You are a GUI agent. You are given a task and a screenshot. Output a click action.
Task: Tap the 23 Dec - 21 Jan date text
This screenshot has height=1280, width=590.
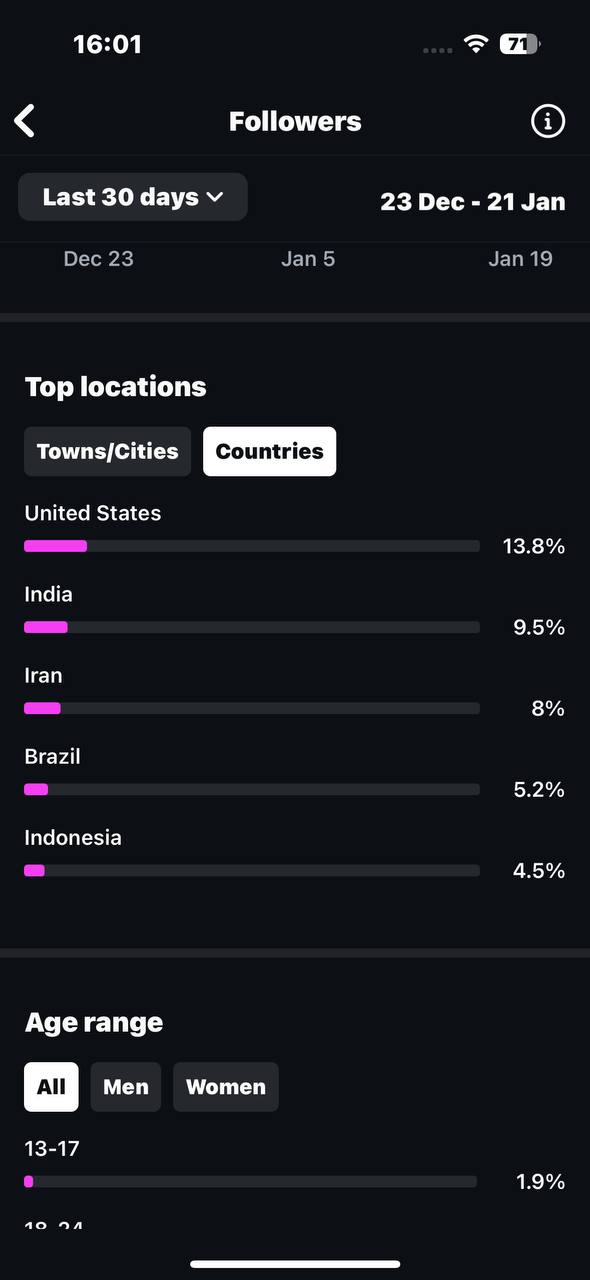click(473, 201)
